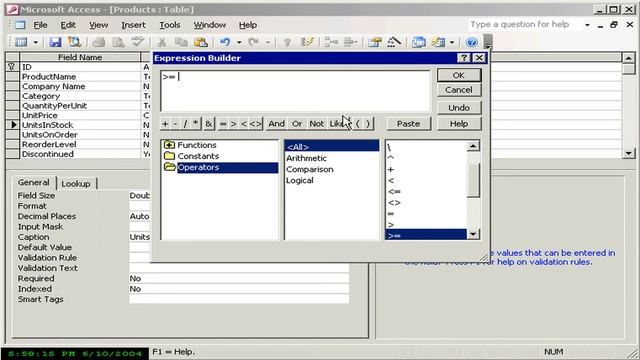Click the Not operator button
640x360 pixels.
click(x=316, y=124)
